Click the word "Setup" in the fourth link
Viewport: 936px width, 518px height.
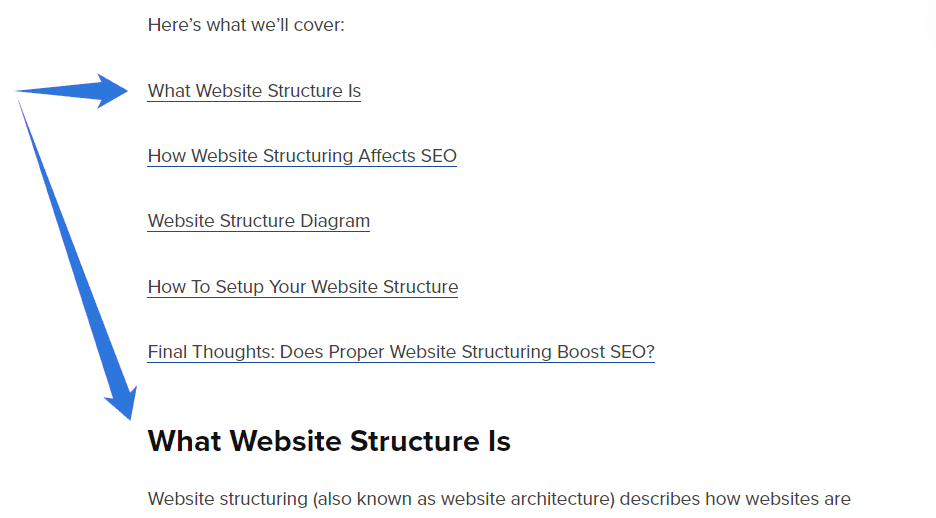coord(239,286)
